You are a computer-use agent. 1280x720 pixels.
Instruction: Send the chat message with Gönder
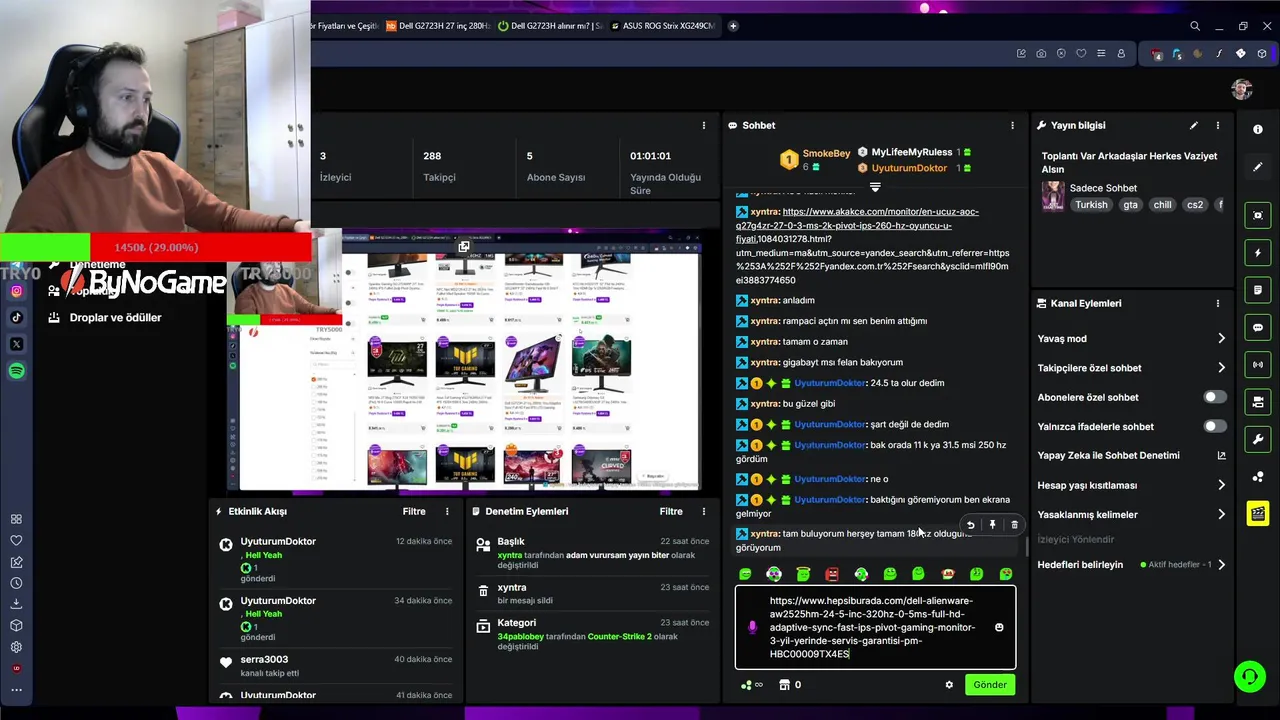tap(990, 685)
